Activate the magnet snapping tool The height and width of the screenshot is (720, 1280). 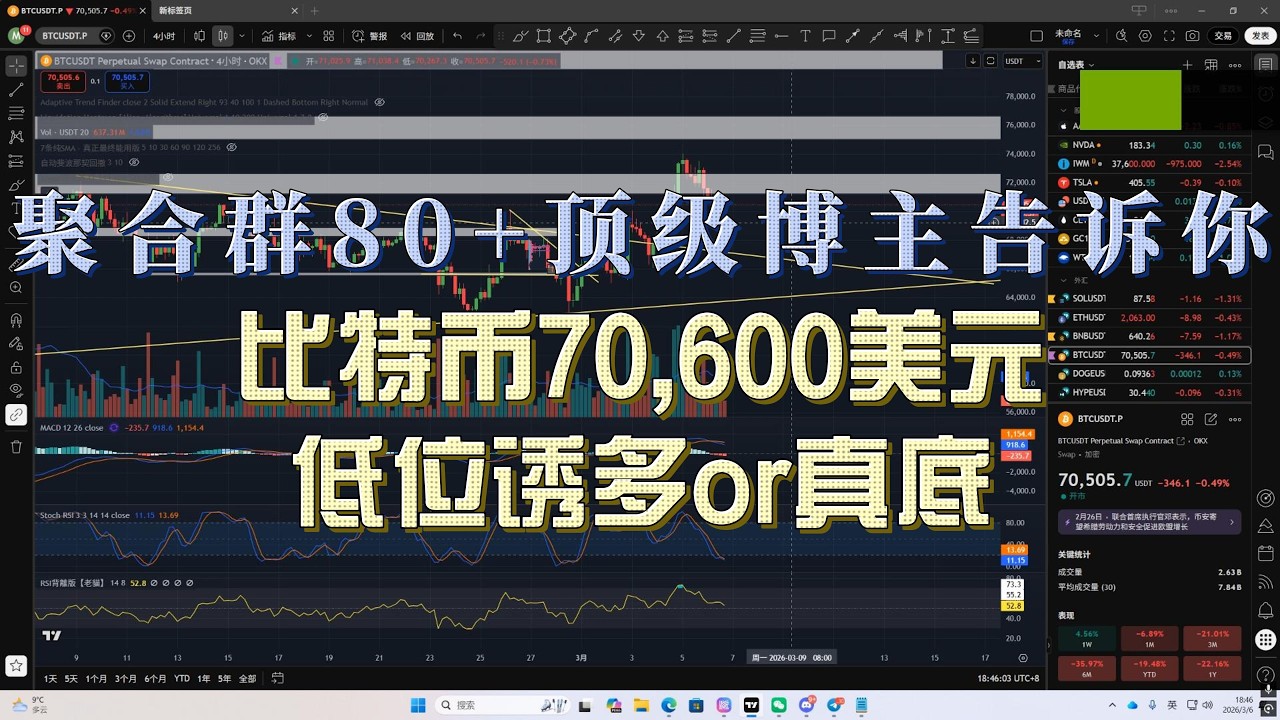(16, 321)
